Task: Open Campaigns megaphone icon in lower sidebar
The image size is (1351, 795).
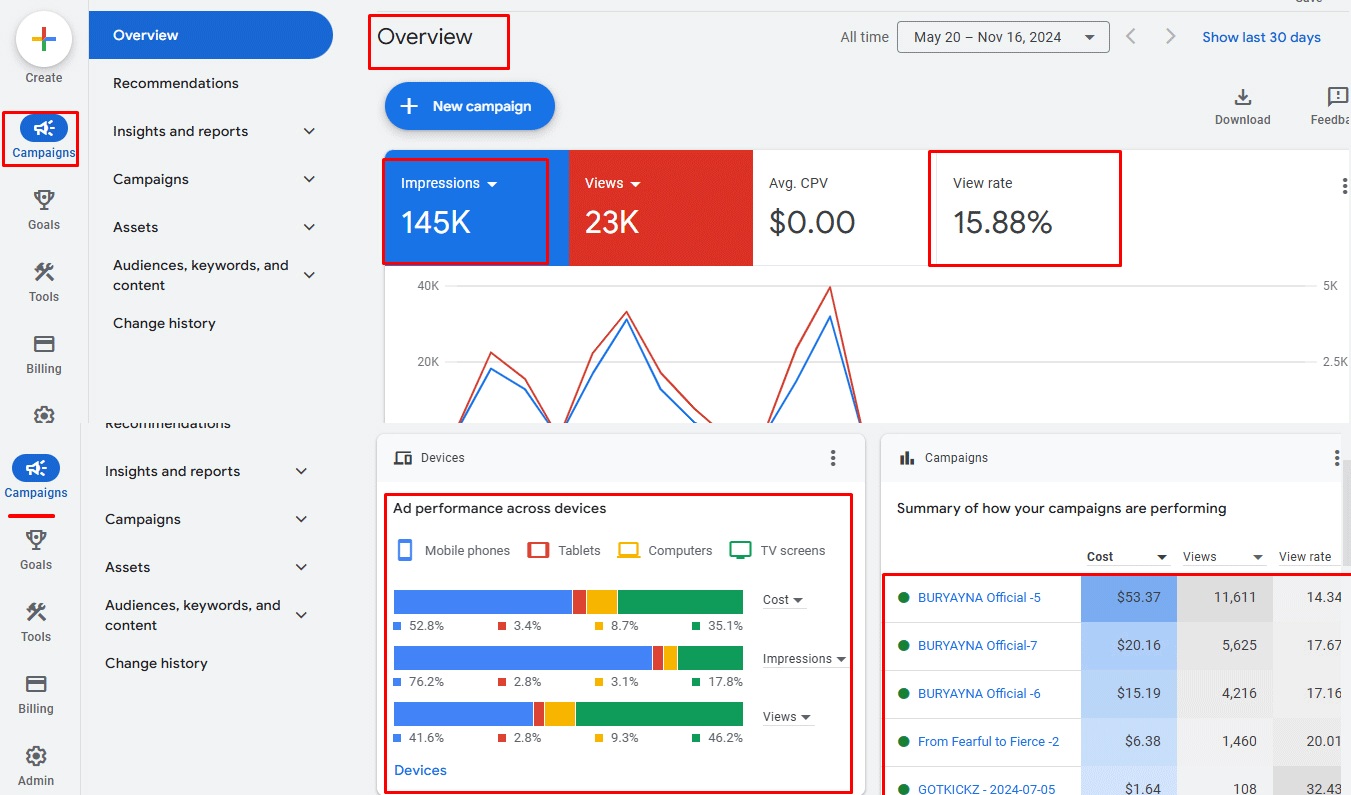Action: click(x=36, y=468)
